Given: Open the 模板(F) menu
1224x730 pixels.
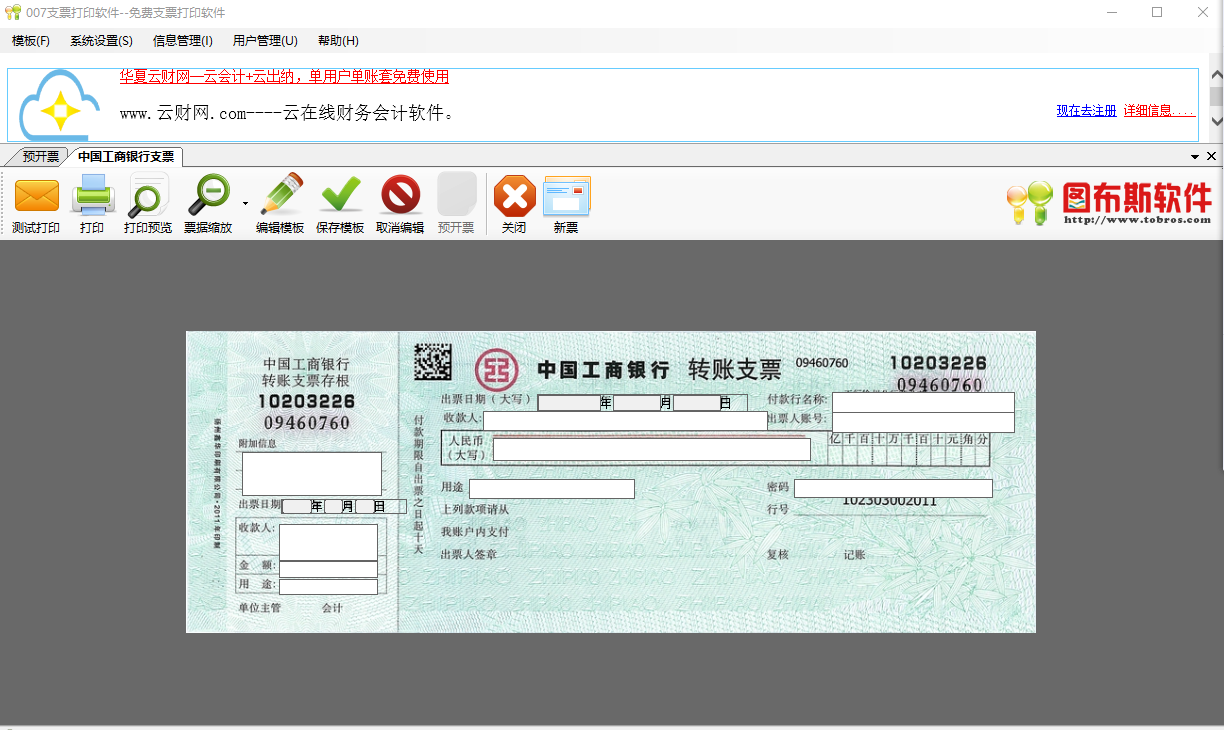Looking at the screenshot, I should tap(30, 41).
